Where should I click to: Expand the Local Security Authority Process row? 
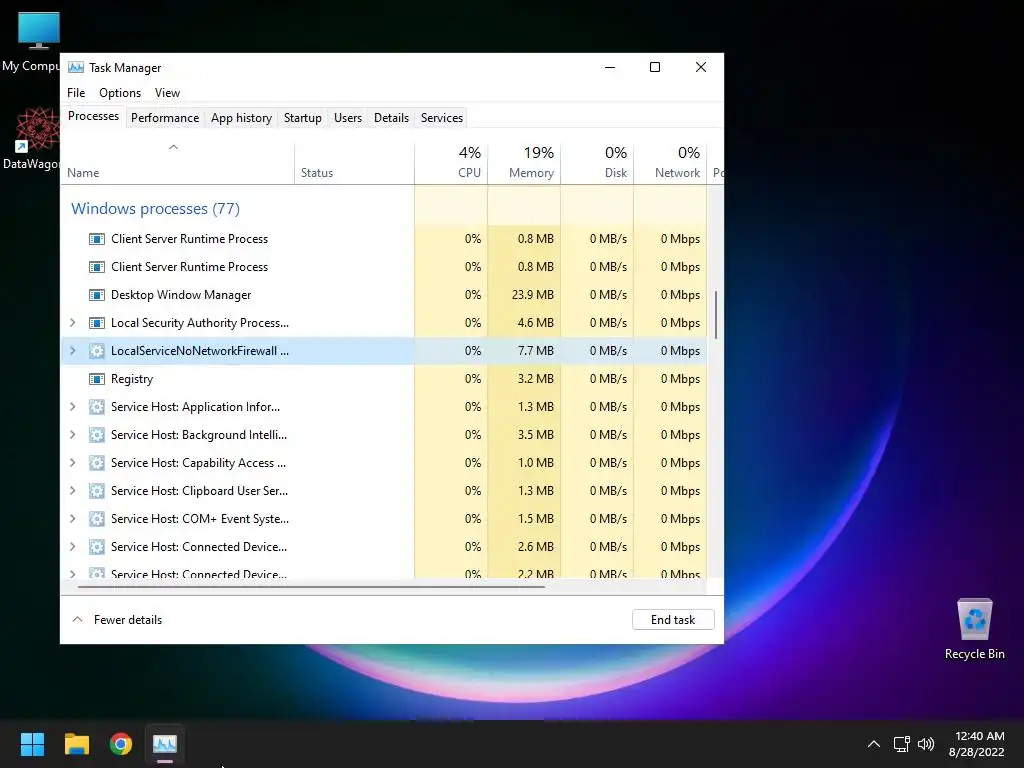coord(72,323)
